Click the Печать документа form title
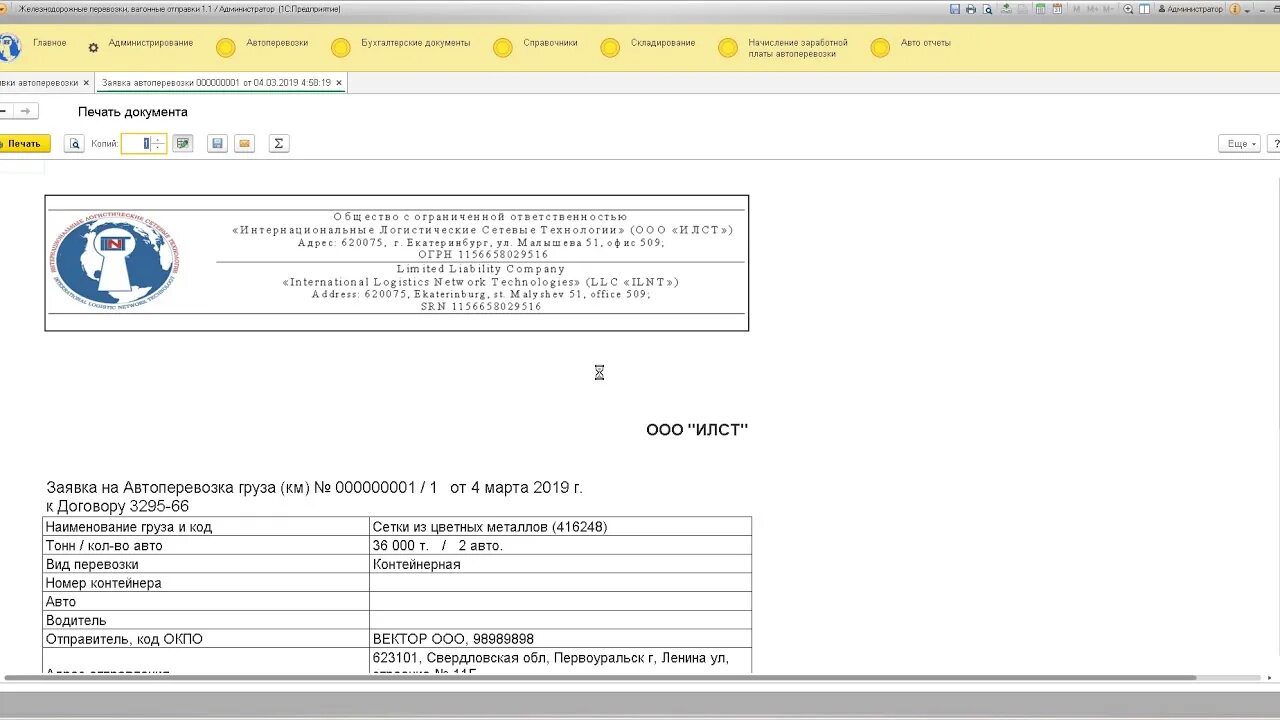The height and width of the screenshot is (720, 1280). point(133,112)
